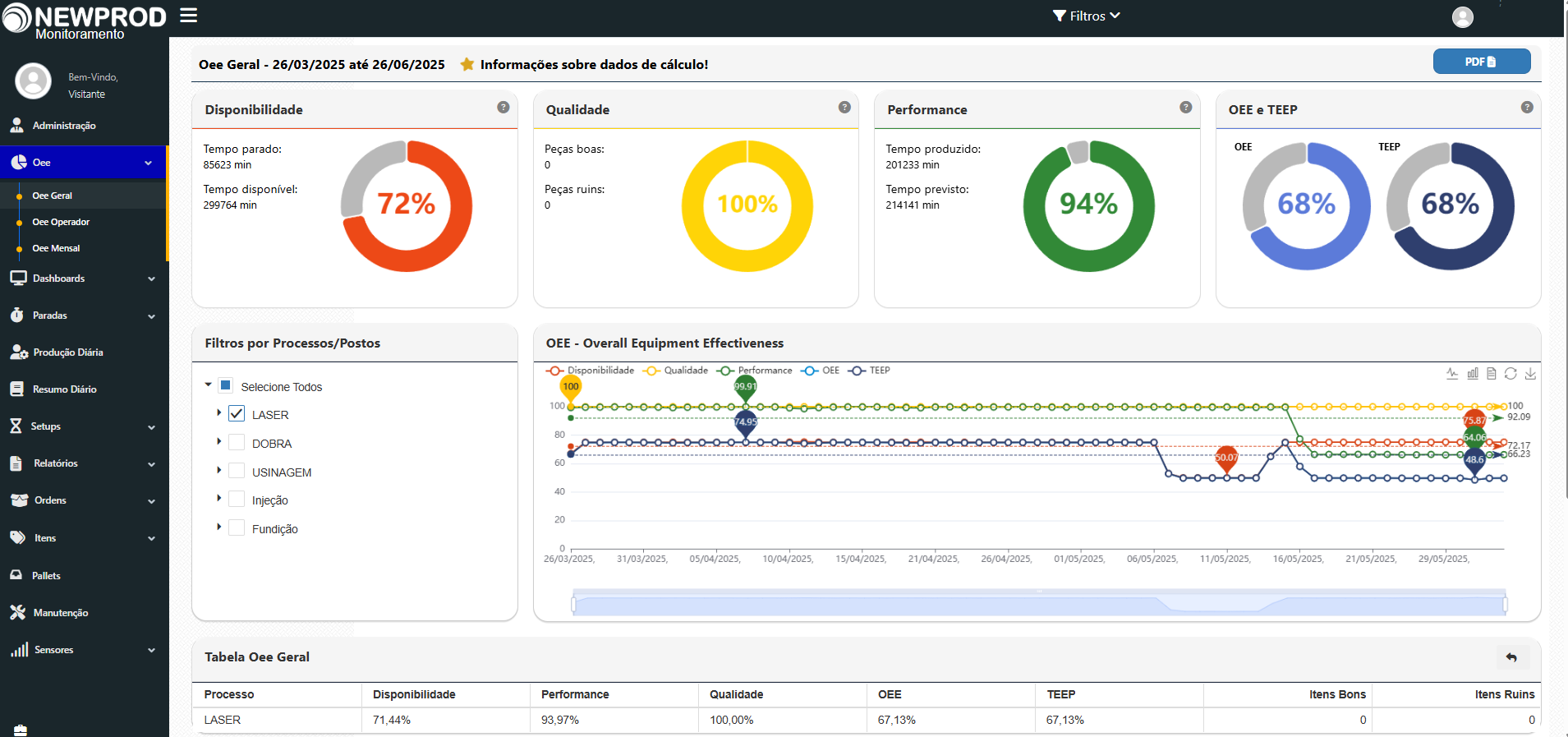Viewport: 1568px width, 737px height.
Task: Click the chart data zoom slider bar
Action: 1038,606
